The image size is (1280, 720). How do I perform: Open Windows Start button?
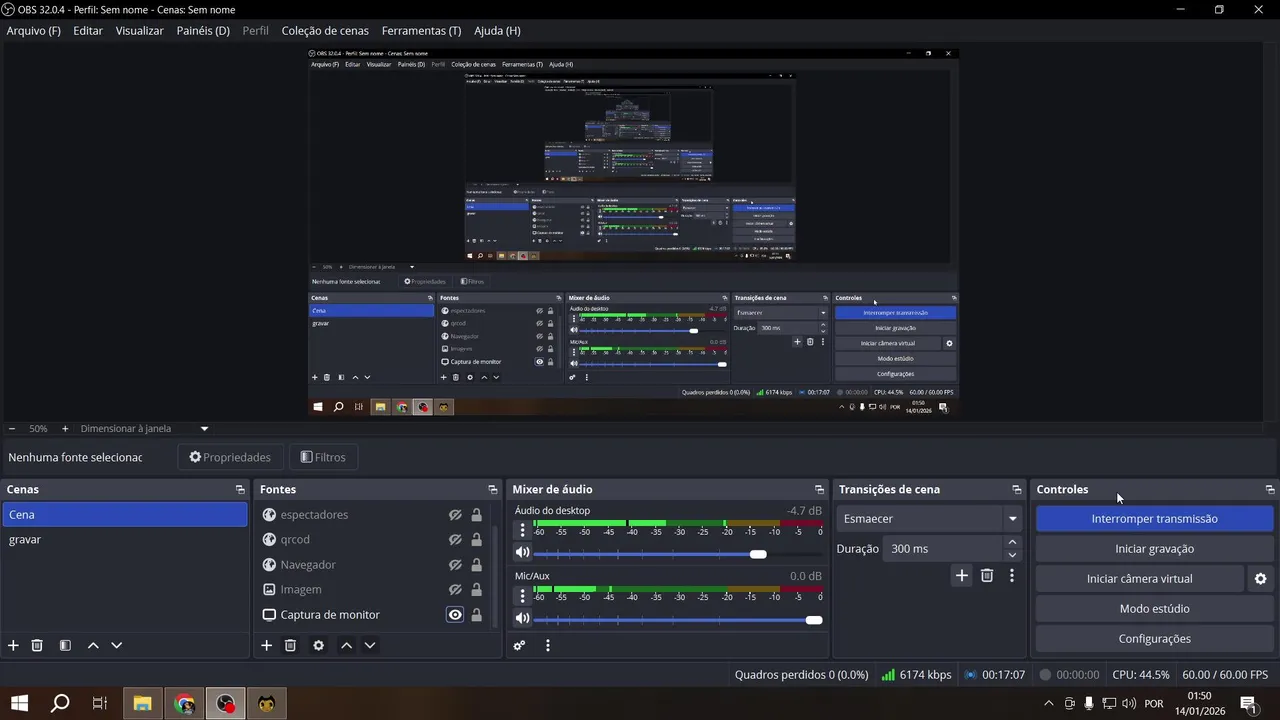19,703
